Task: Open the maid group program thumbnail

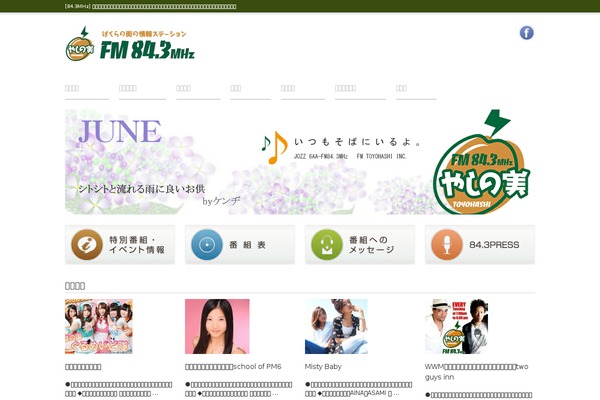Action: pos(99,327)
